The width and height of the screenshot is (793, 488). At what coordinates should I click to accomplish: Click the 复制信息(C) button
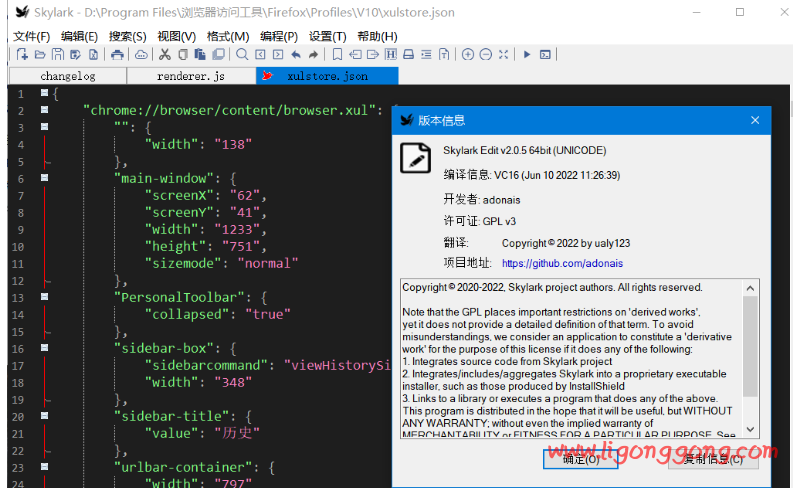pyautogui.click(x=713, y=459)
